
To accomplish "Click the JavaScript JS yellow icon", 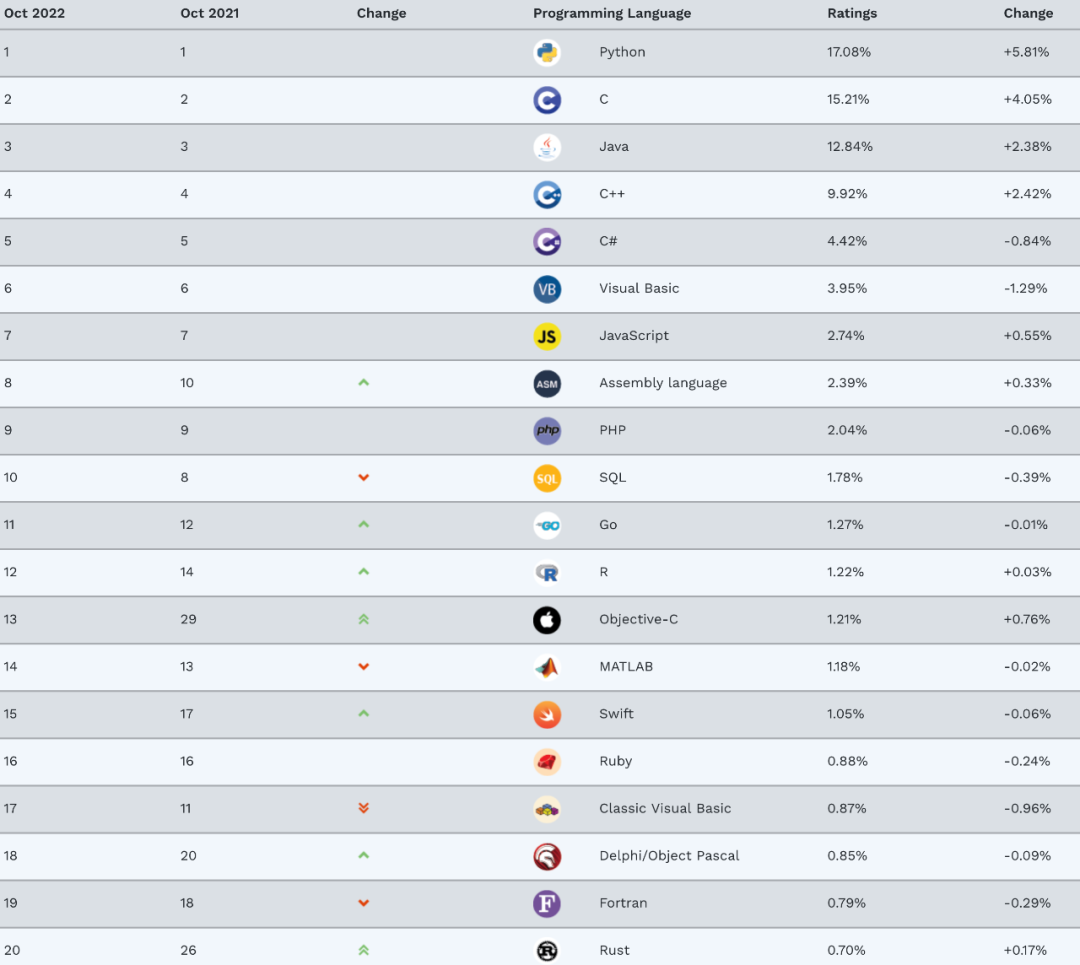I will pyautogui.click(x=547, y=336).
